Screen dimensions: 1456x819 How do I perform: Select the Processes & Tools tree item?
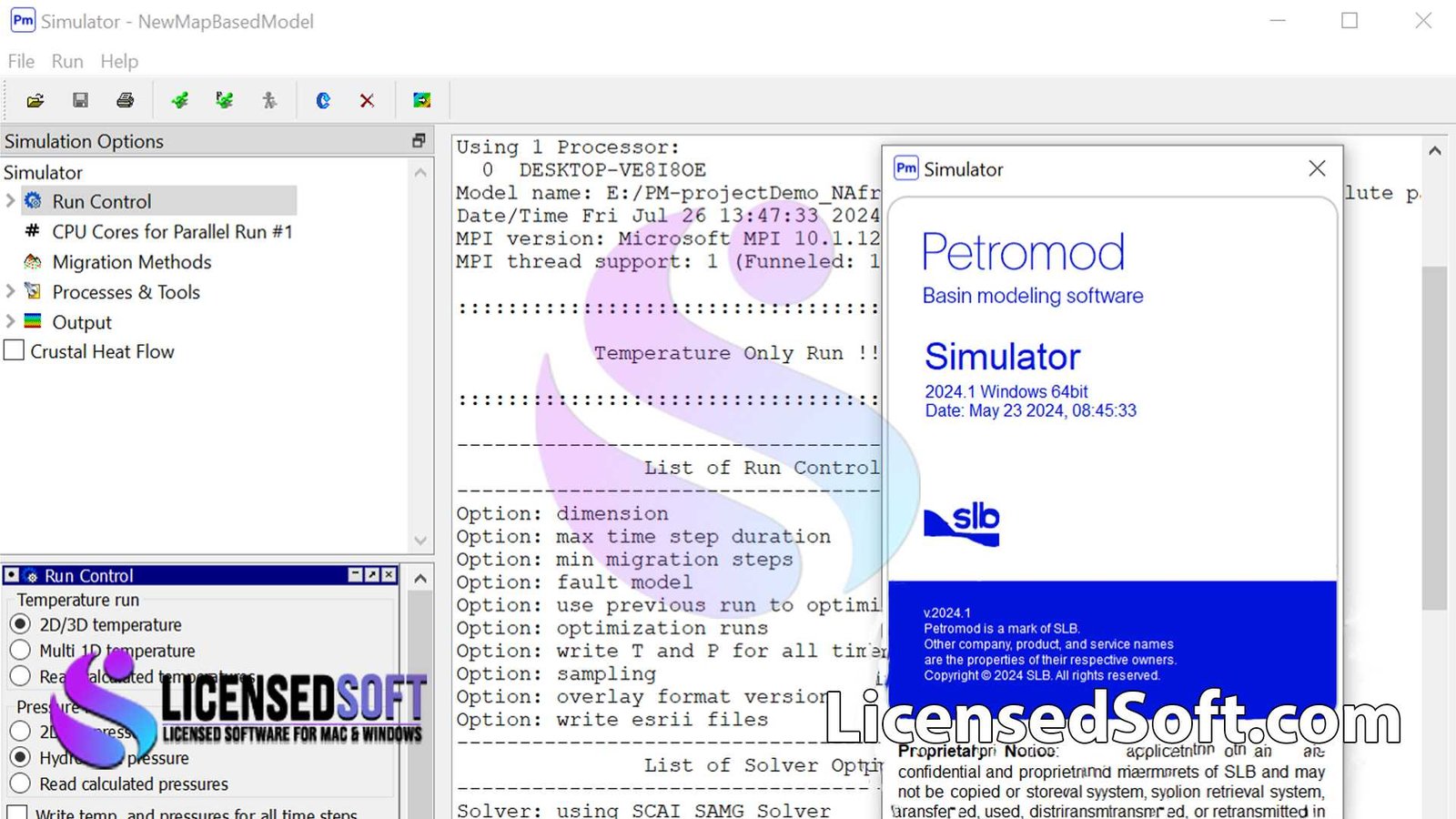click(126, 292)
